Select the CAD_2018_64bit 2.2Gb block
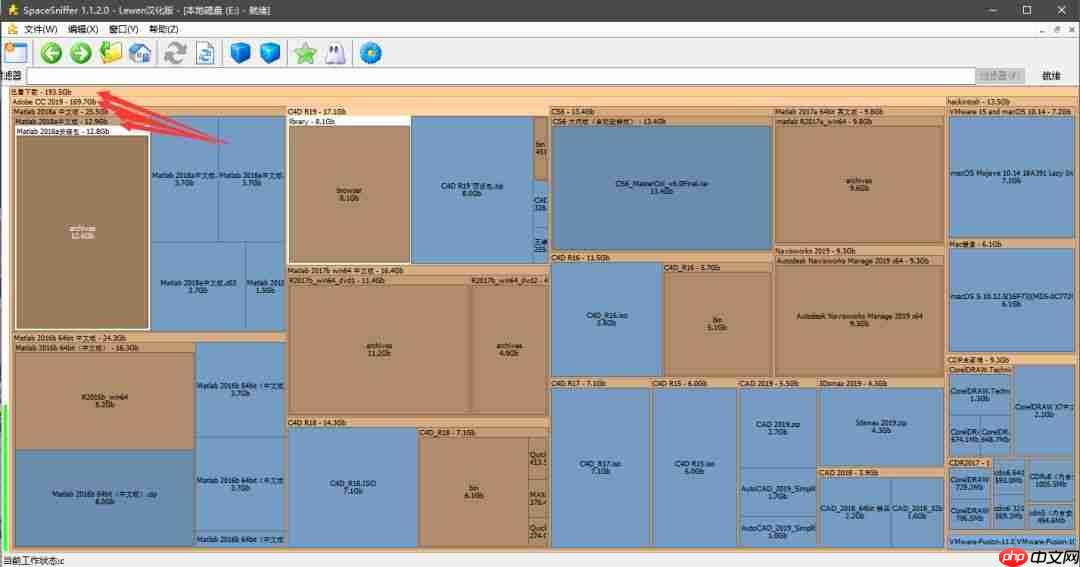This screenshot has height=567, width=1080. (855, 512)
